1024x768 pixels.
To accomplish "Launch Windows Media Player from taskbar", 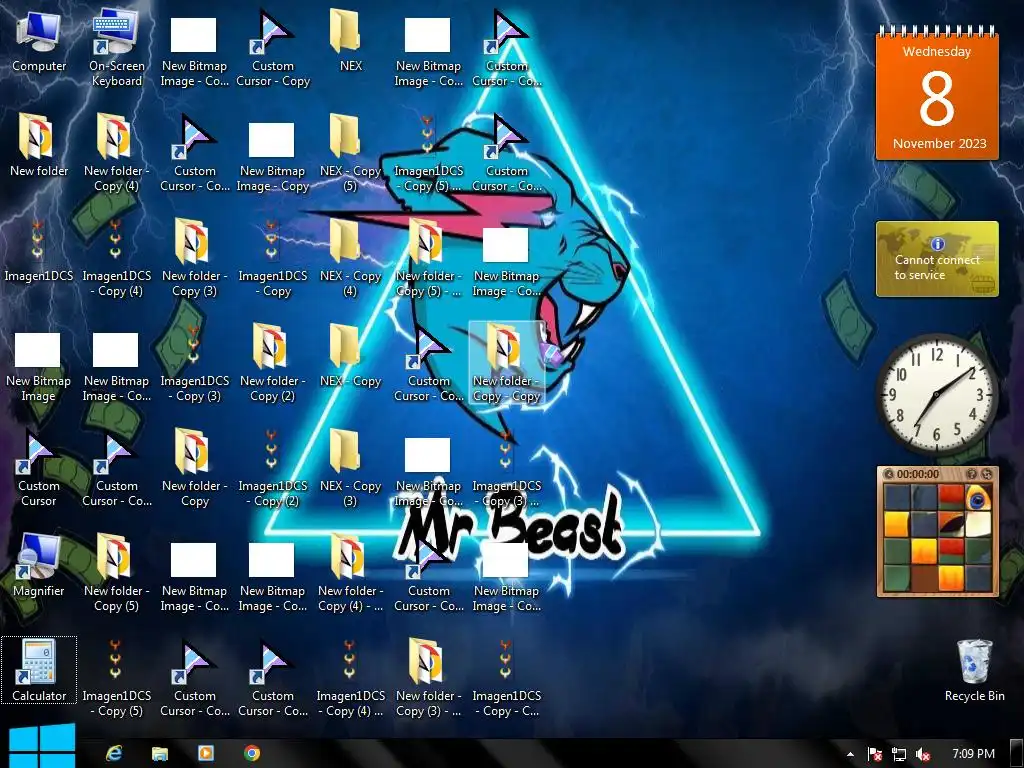I will [x=206, y=753].
